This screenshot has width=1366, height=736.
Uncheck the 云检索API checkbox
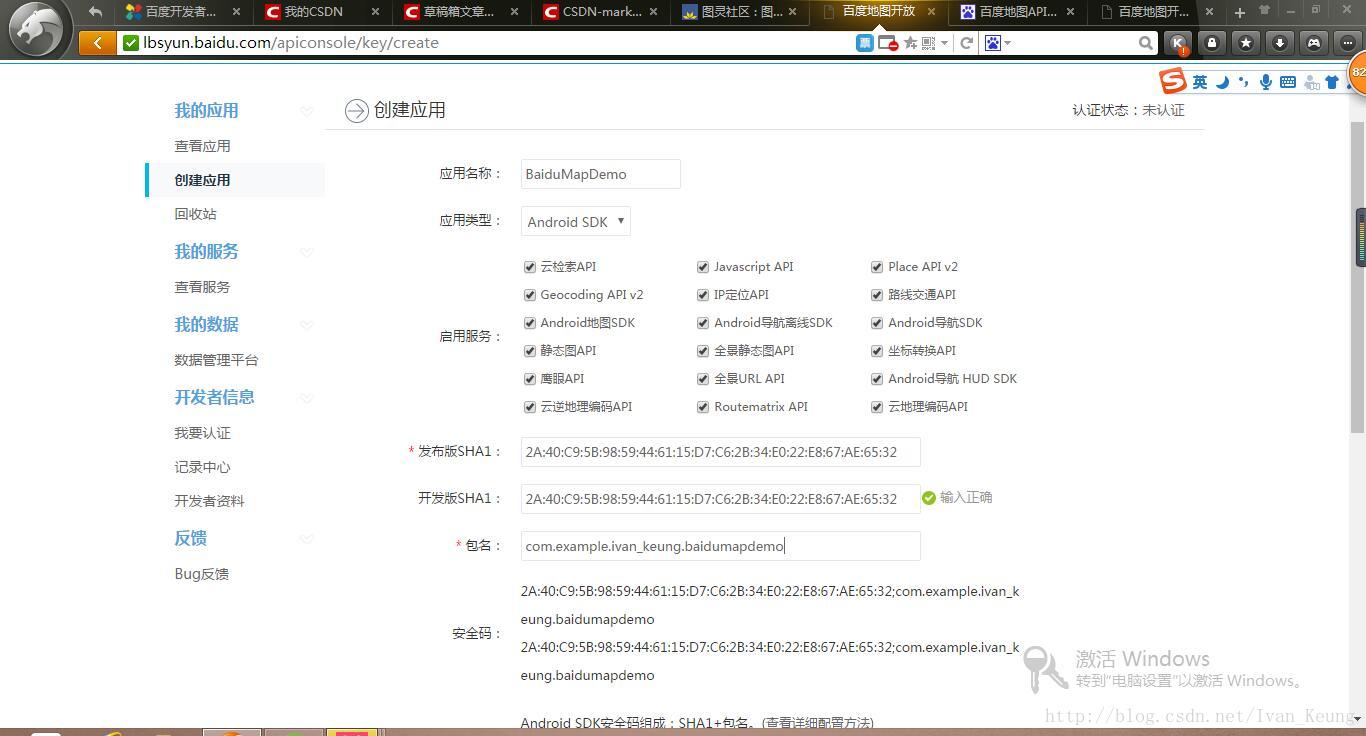(x=530, y=267)
